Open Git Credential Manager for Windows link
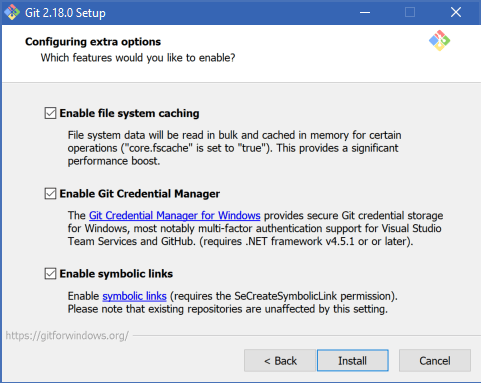 click(x=174, y=215)
